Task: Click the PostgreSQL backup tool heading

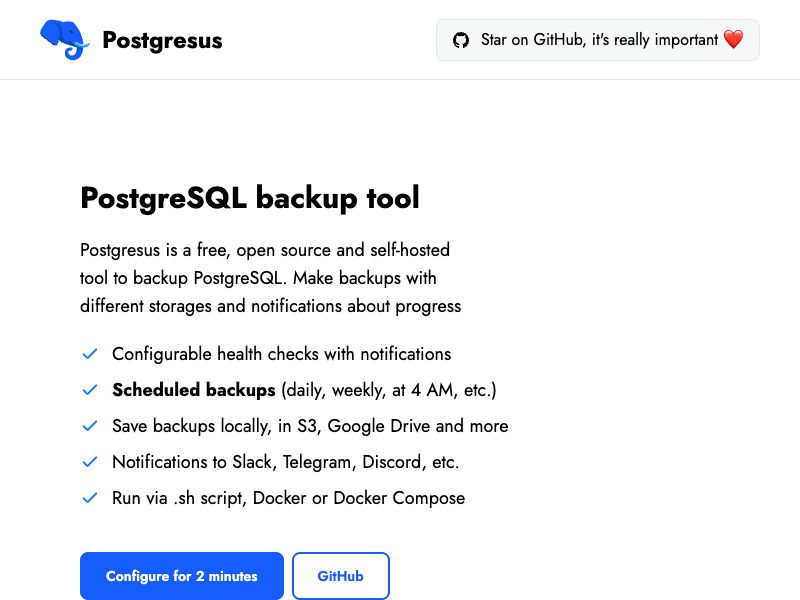Action: click(x=250, y=198)
